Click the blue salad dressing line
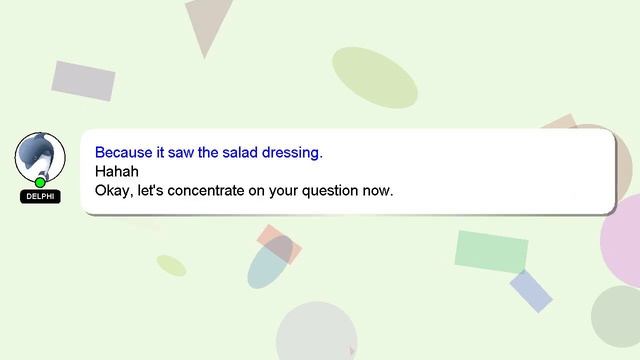Viewport: 640px width, 360px height. point(209,153)
